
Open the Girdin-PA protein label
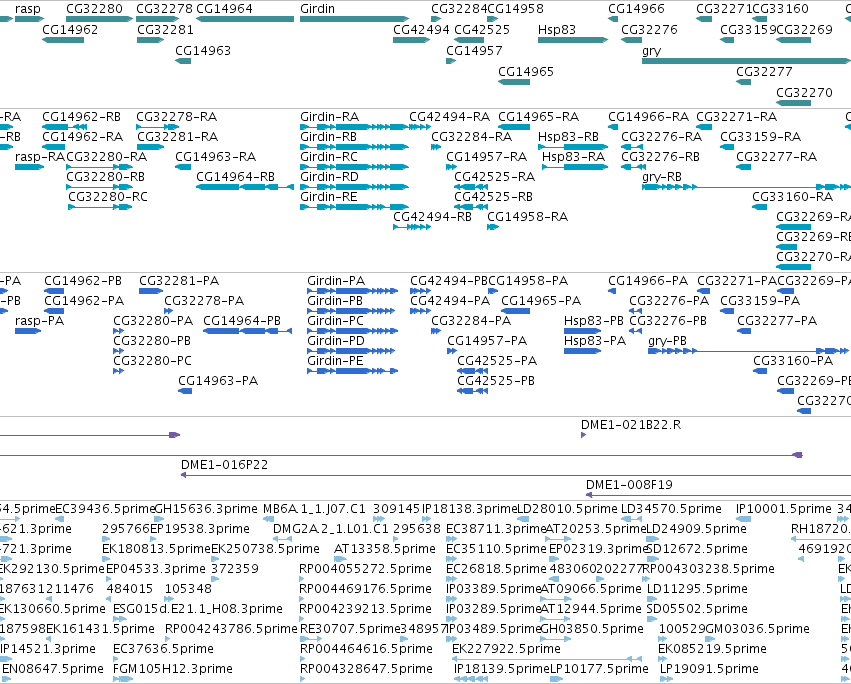pyautogui.click(x=336, y=281)
